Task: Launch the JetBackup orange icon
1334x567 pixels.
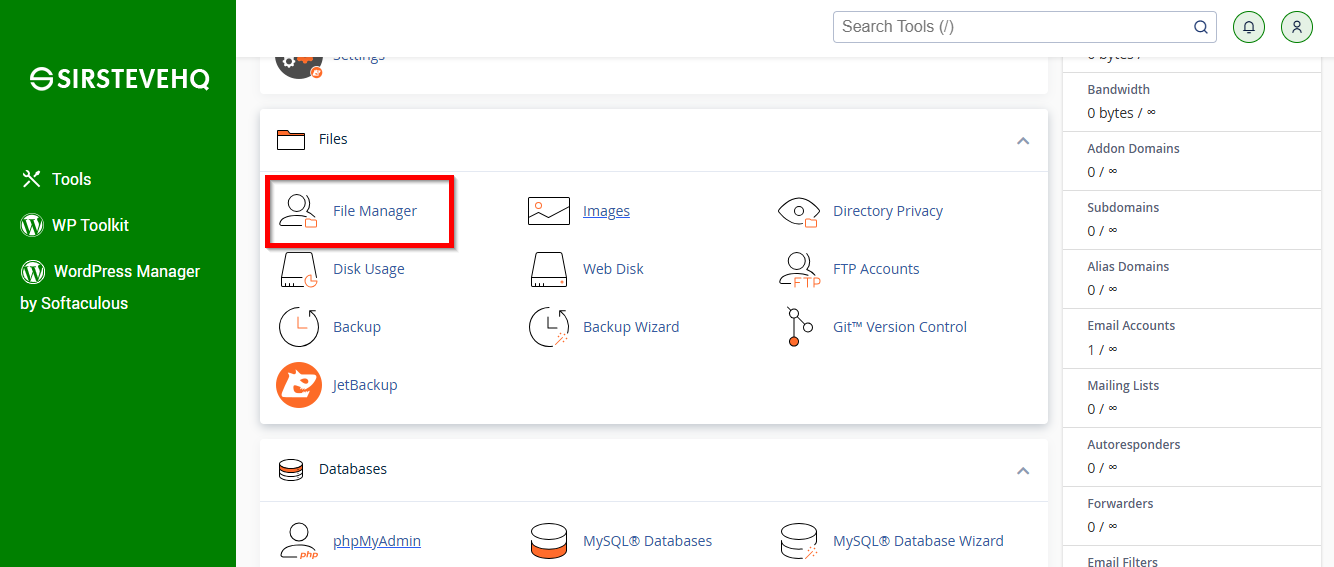Action: pyautogui.click(x=298, y=385)
